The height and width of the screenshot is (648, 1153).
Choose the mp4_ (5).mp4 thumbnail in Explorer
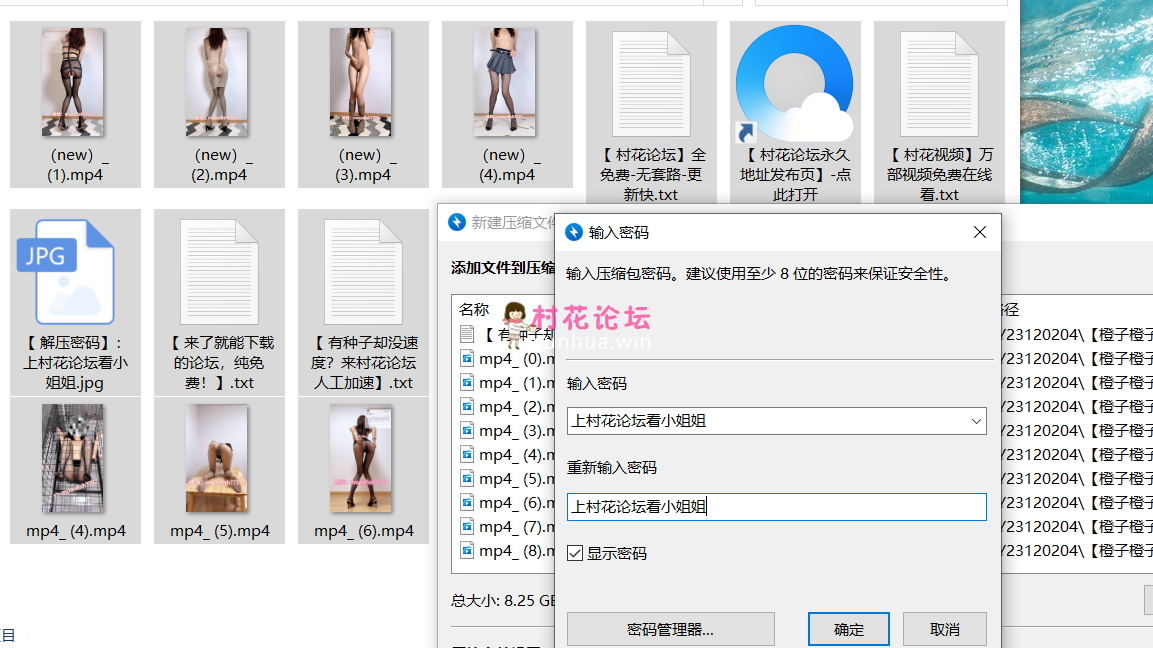click(217, 458)
